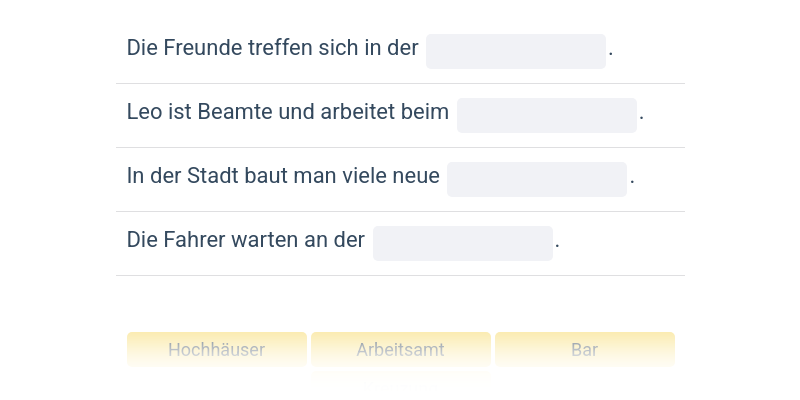The width and height of the screenshot is (800, 400).
Task: Choose the word tile 'Hochhäuser'
Action: [x=216, y=350]
